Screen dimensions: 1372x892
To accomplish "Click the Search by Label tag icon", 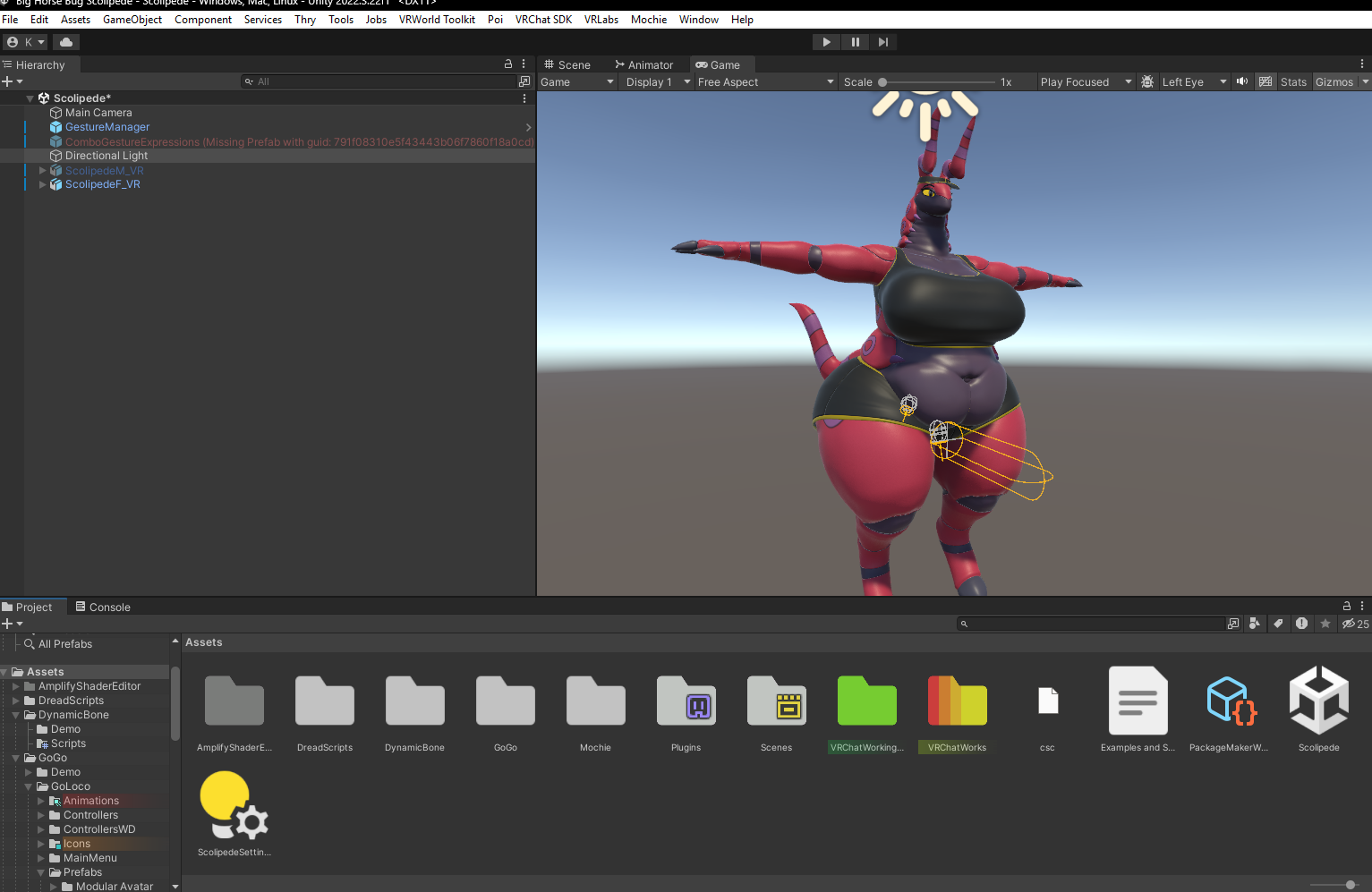I will 1278,624.
